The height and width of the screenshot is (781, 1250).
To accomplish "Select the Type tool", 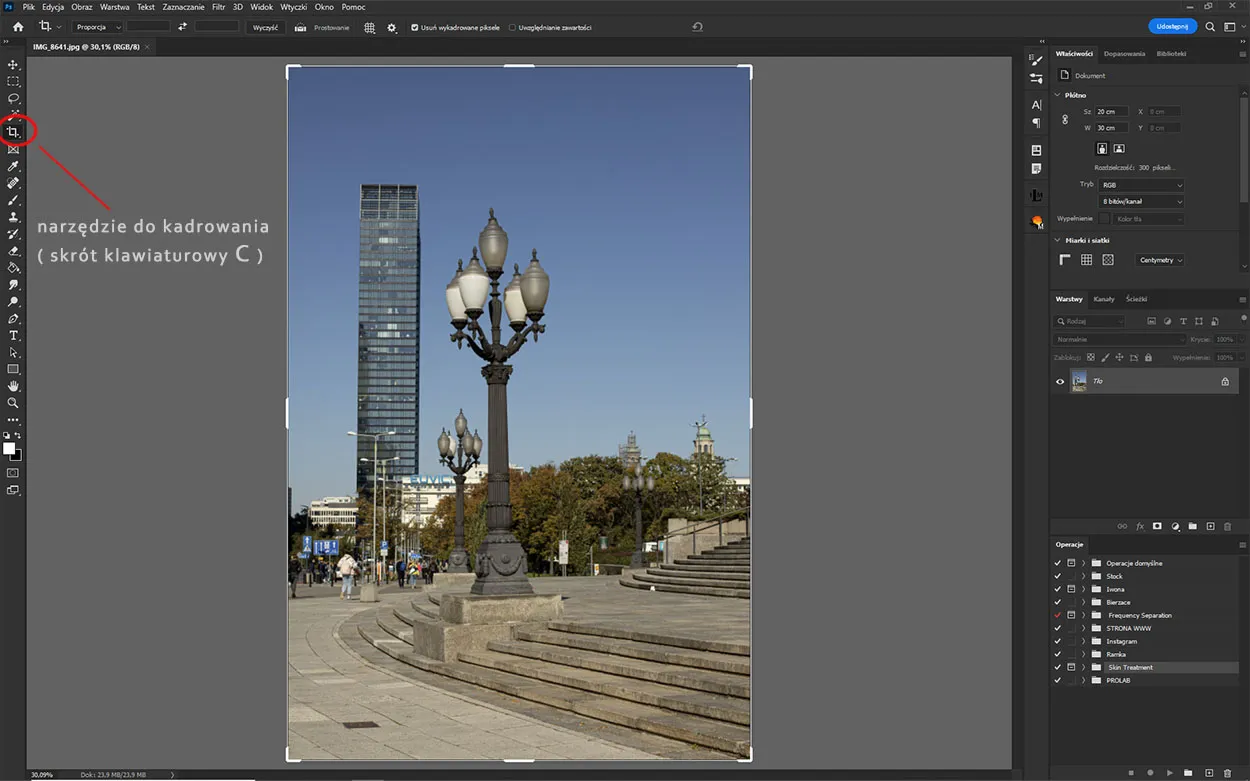I will pyautogui.click(x=13, y=336).
